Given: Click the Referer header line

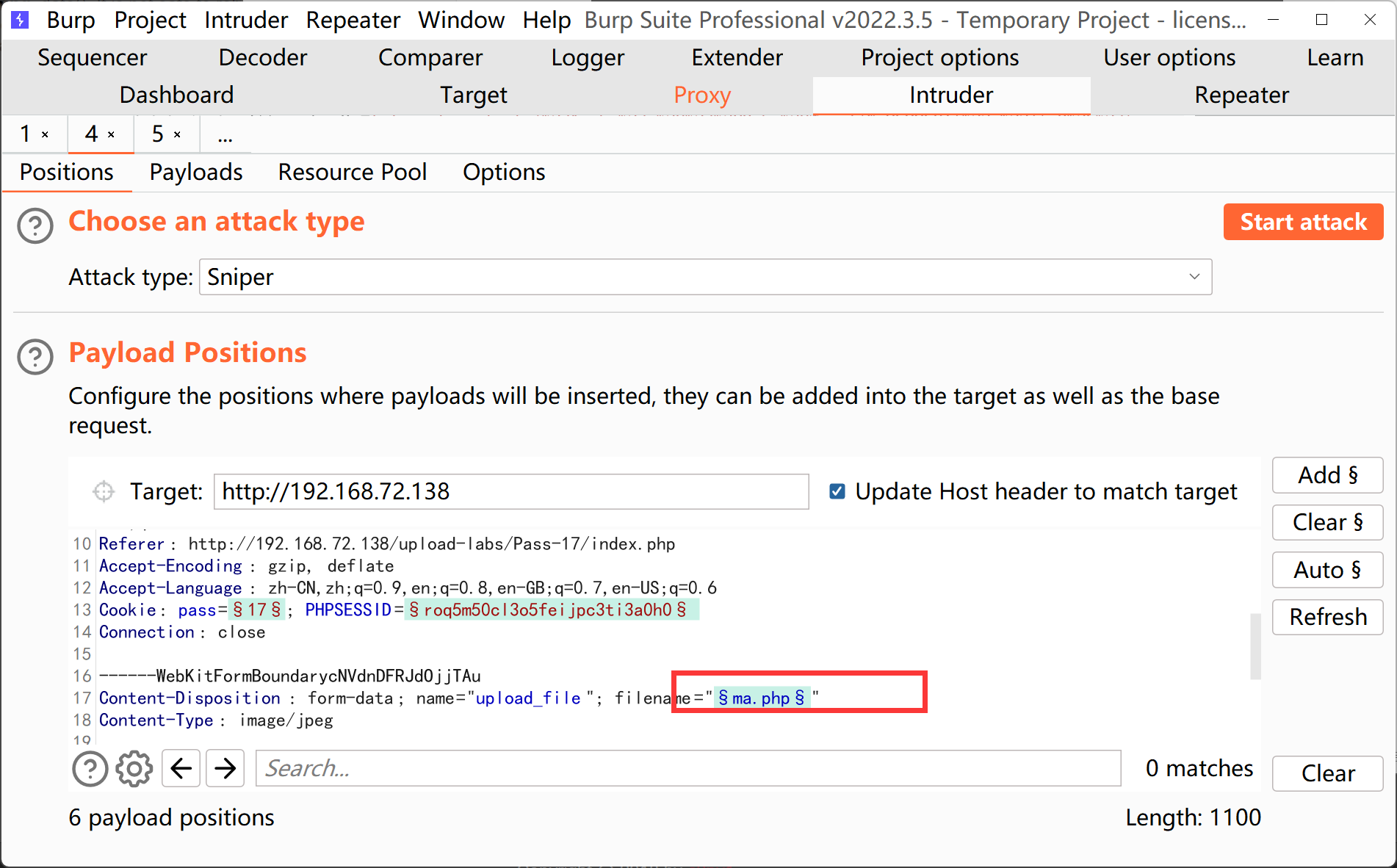Looking at the screenshot, I should [x=387, y=544].
